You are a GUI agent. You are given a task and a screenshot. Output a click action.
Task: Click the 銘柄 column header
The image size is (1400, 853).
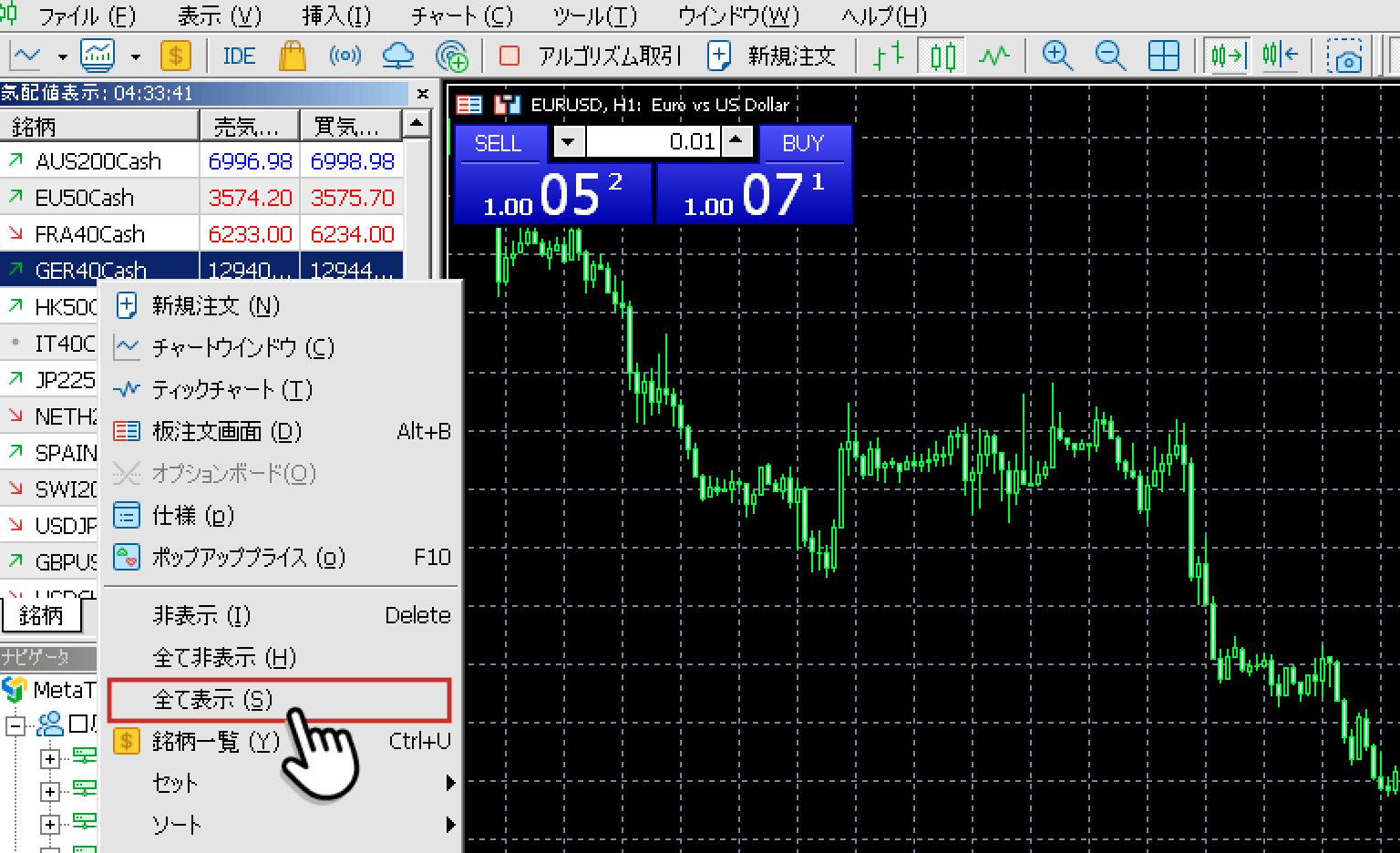[x=98, y=126]
